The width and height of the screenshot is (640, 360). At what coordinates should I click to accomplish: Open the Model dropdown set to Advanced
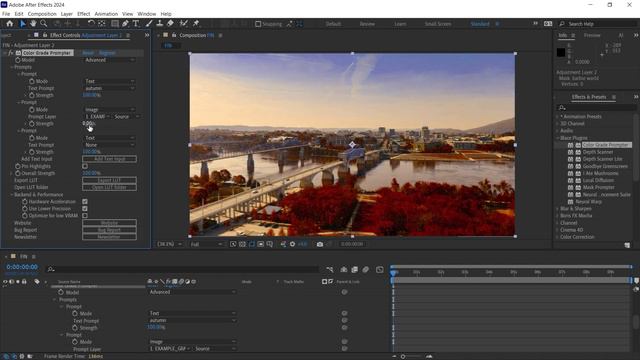(109, 60)
